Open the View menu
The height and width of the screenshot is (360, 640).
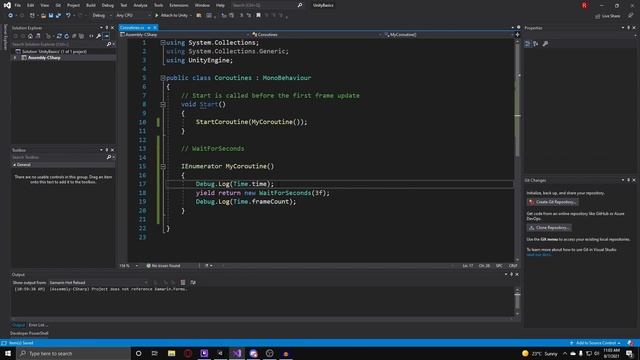click(44, 5)
